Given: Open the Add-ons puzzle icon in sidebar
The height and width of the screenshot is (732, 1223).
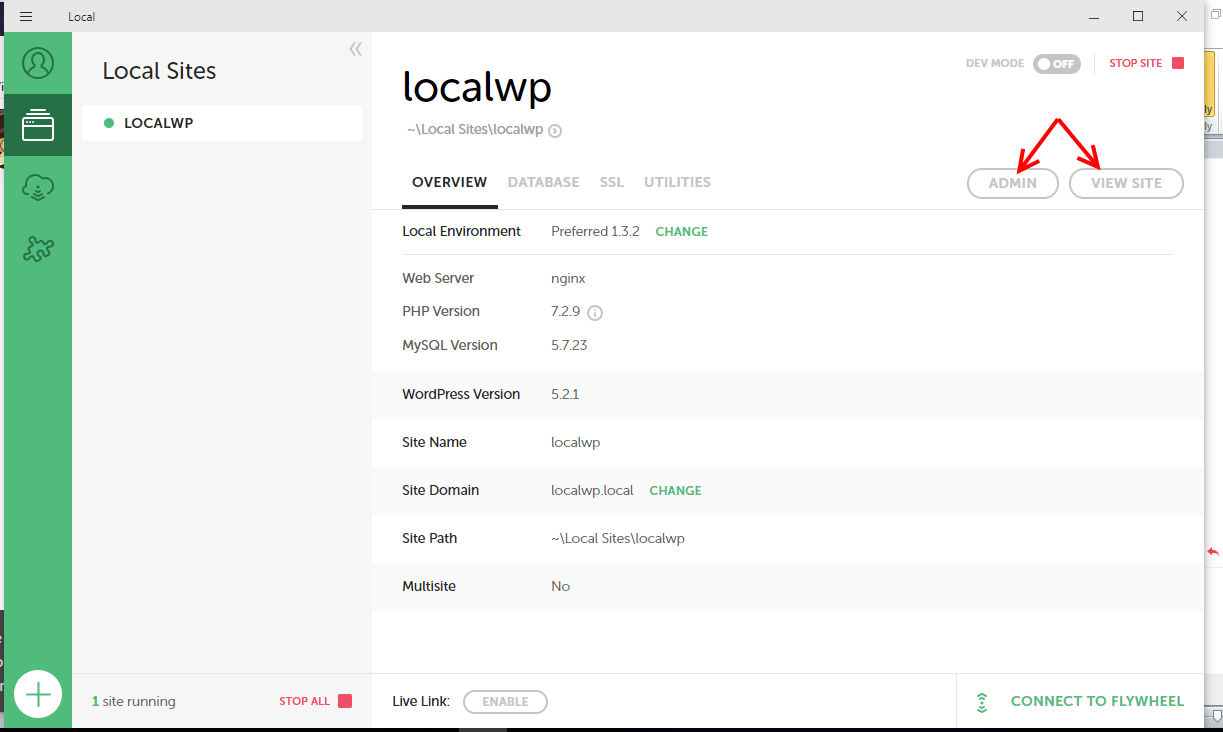Looking at the screenshot, I should [x=38, y=249].
